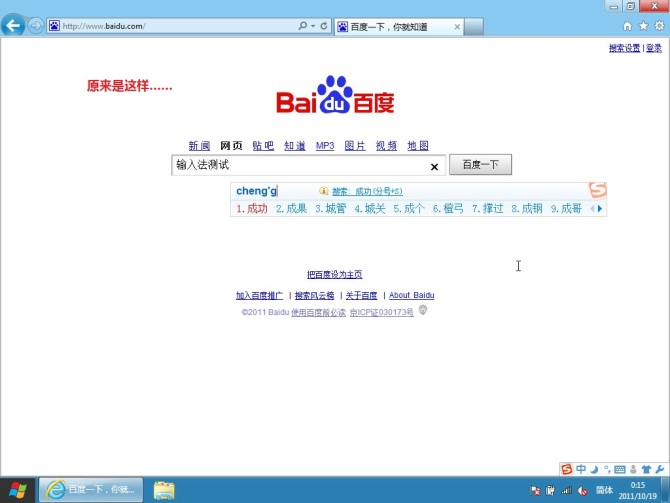Toggle half/full width moon icon

[x=594, y=470]
